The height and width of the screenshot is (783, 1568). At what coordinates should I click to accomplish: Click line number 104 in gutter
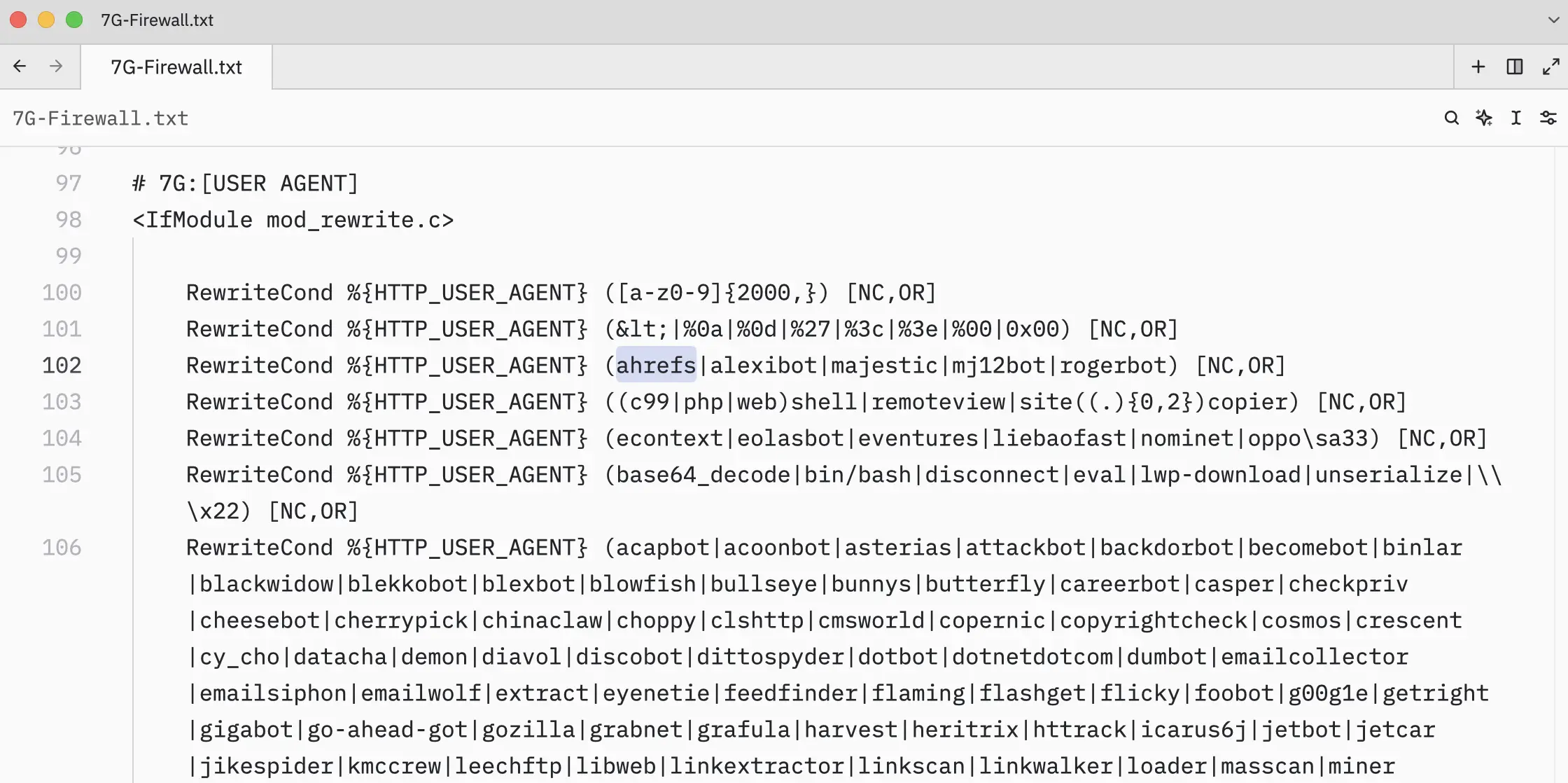pyautogui.click(x=62, y=438)
